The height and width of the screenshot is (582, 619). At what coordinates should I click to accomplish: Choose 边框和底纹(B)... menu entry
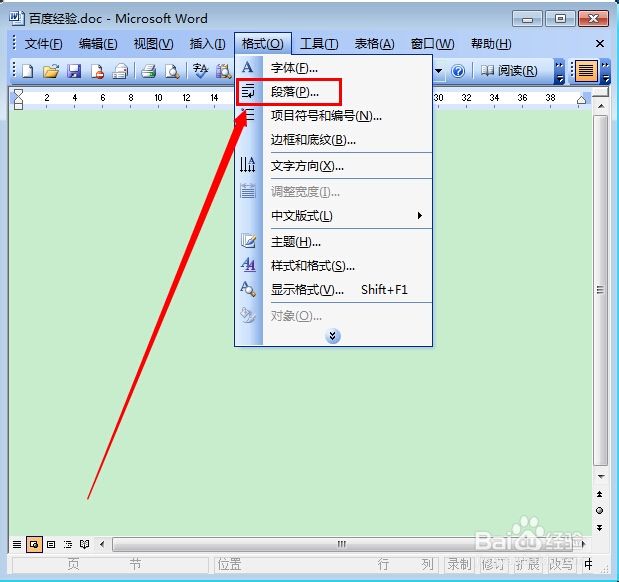click(x=334, y=140)
